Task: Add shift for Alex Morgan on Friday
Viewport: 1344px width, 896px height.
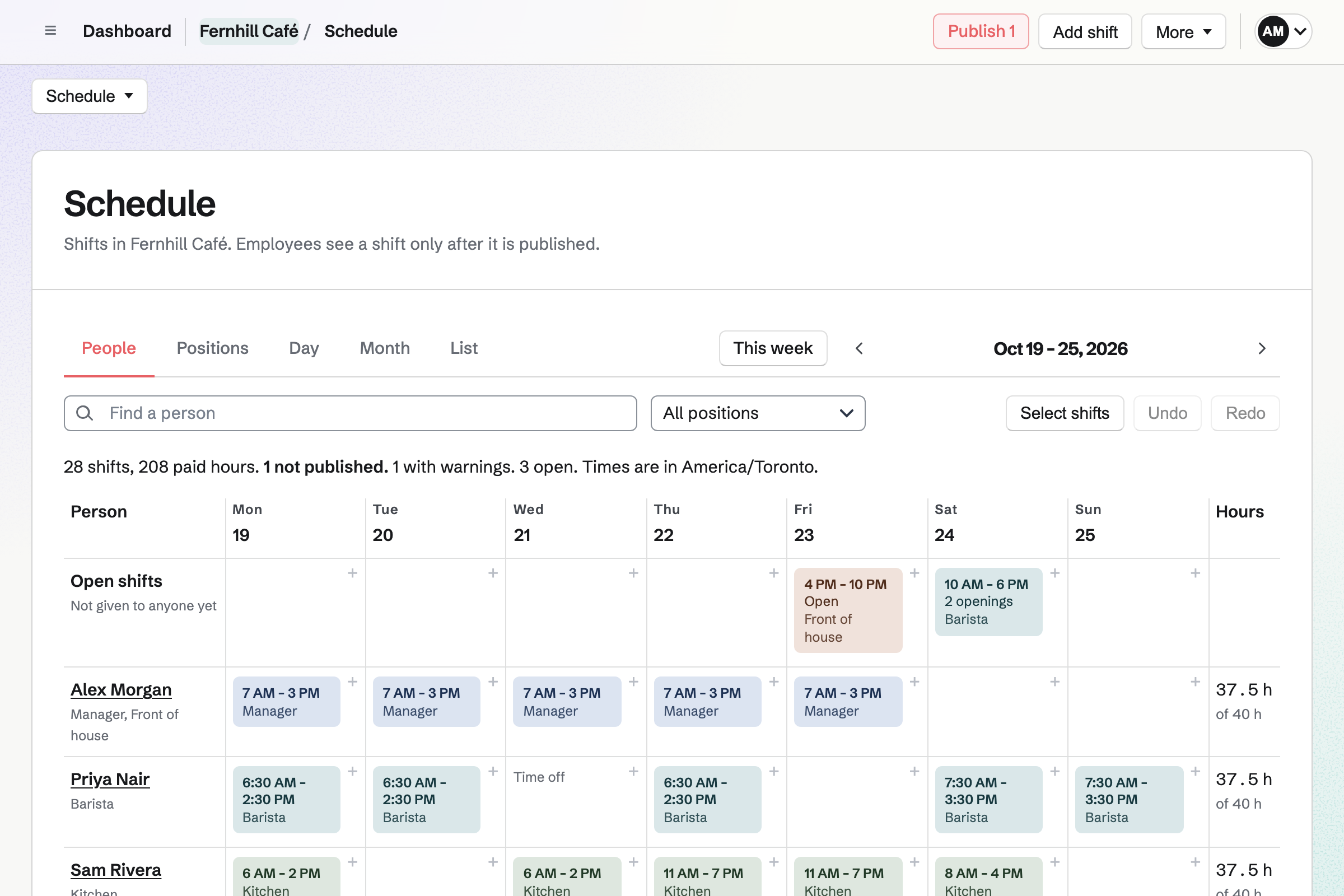Action: 914,682
